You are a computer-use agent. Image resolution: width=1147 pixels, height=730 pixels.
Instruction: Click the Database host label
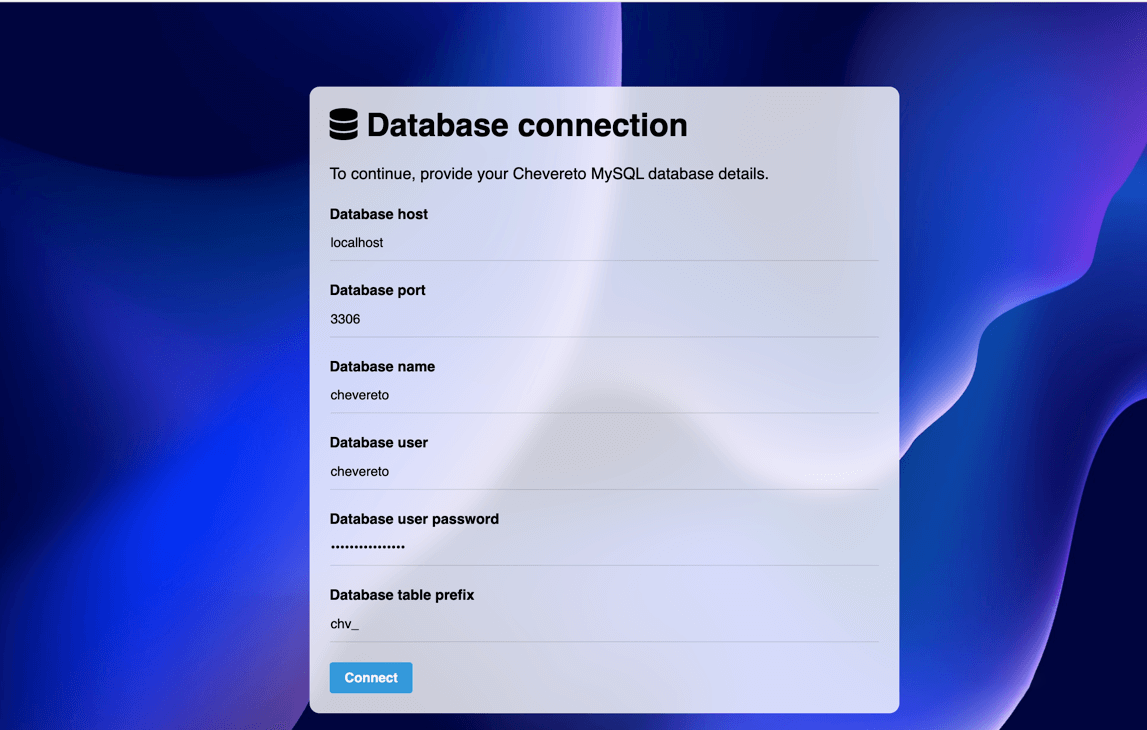[378, 214]
